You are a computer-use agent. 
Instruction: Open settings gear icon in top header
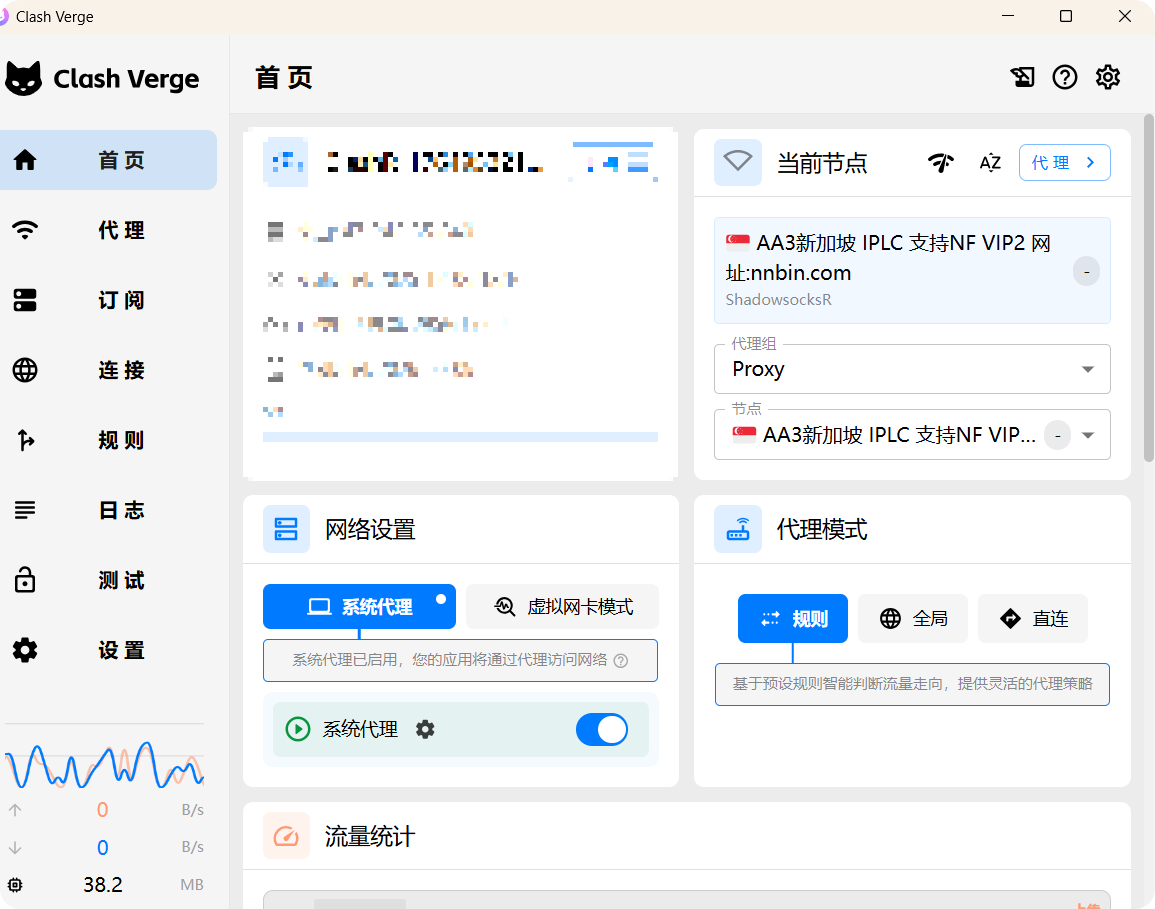[1108, 77]
